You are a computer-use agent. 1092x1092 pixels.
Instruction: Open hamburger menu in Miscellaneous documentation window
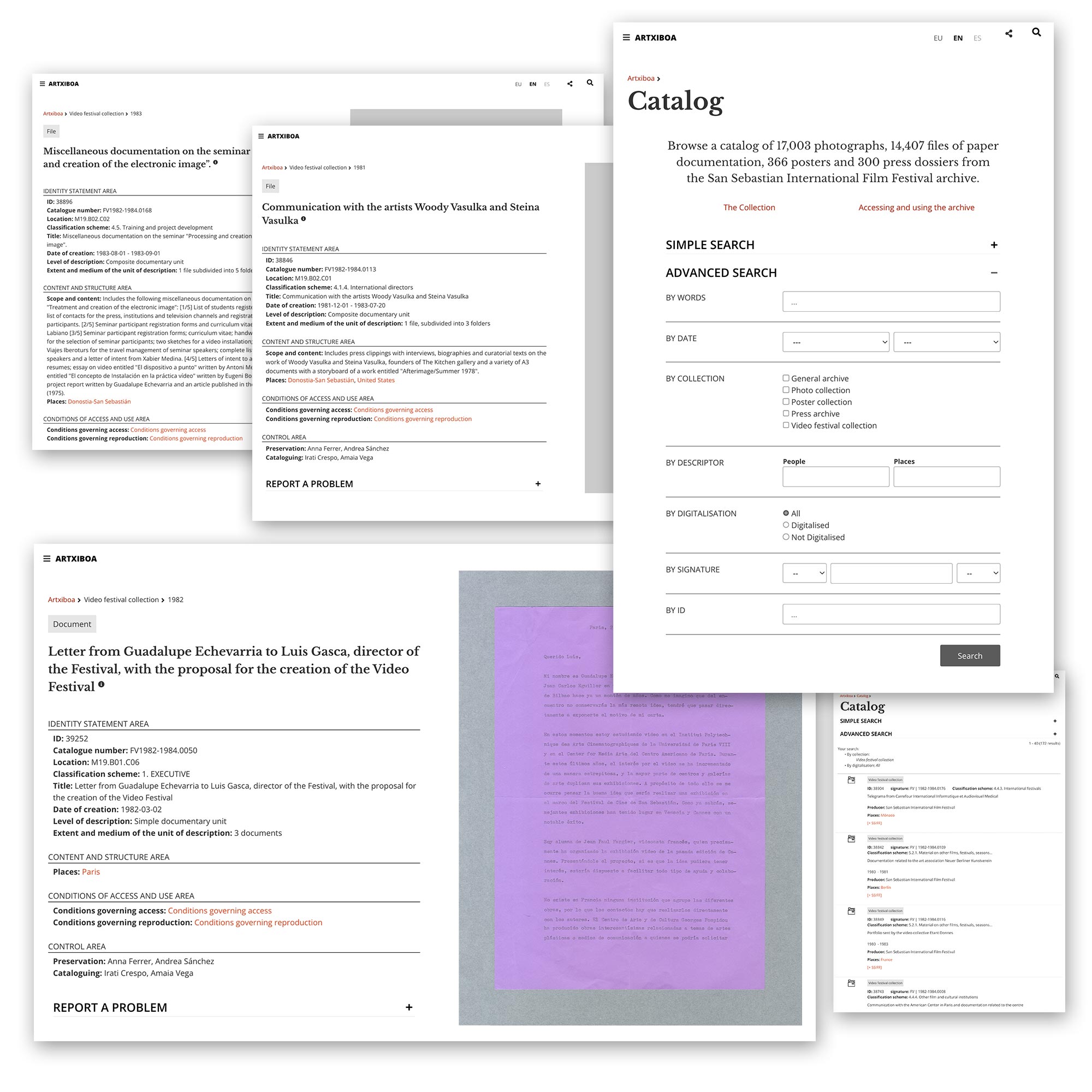[43, 84]
